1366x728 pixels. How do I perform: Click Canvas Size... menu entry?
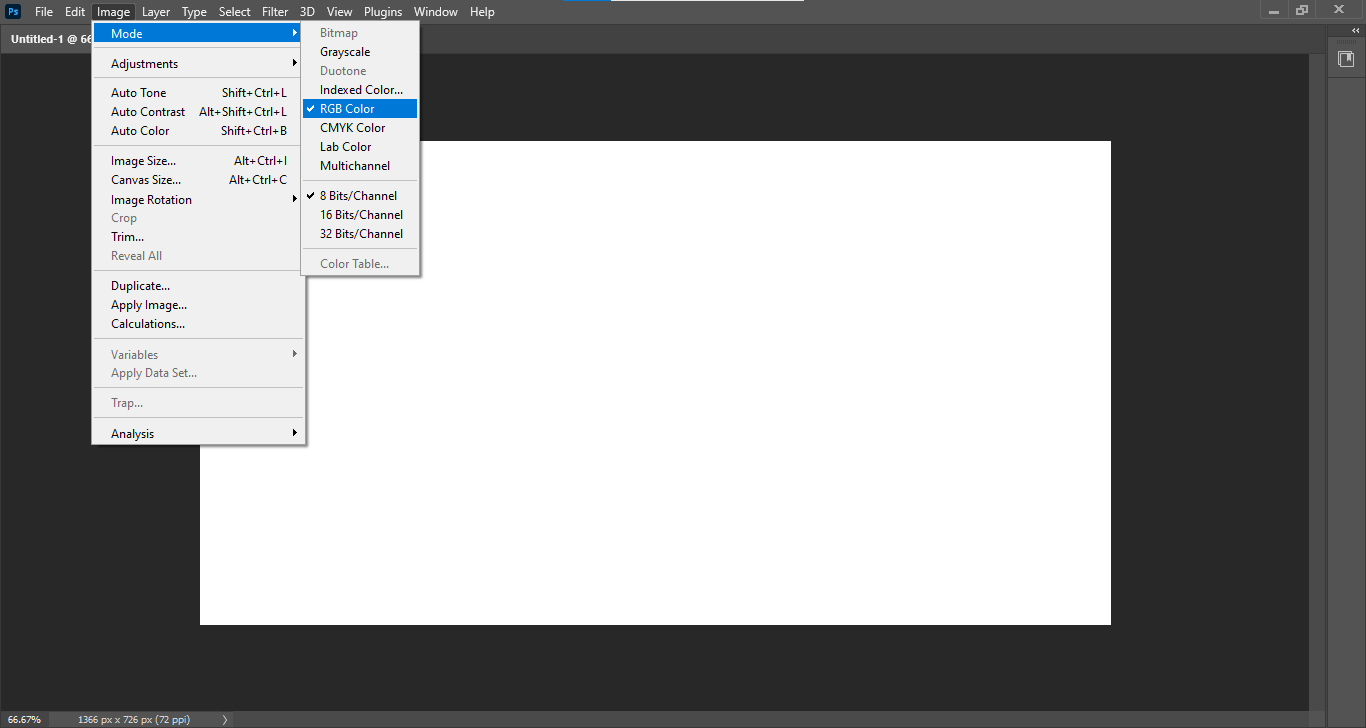[146, 180]
